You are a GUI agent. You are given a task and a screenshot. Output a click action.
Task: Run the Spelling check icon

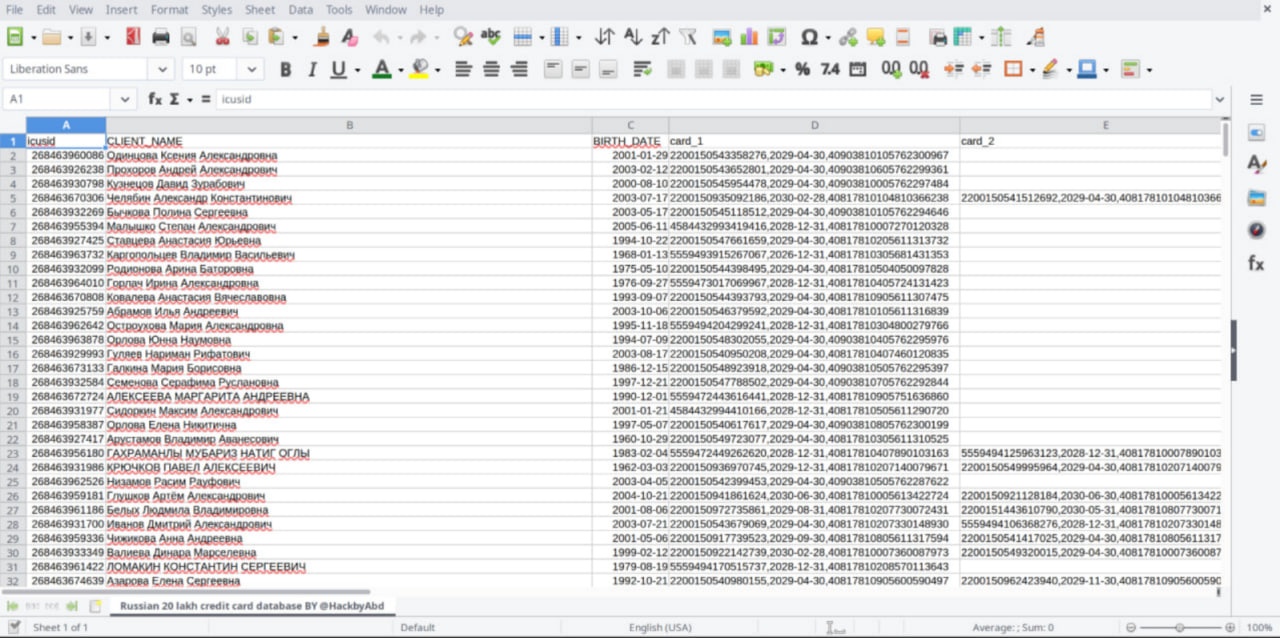490,37
